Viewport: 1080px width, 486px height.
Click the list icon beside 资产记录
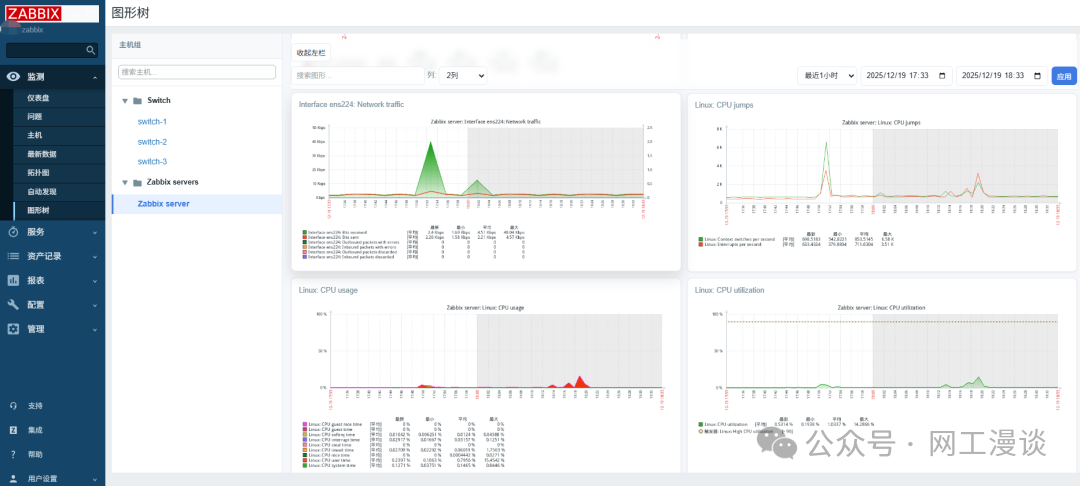(13, 256)
